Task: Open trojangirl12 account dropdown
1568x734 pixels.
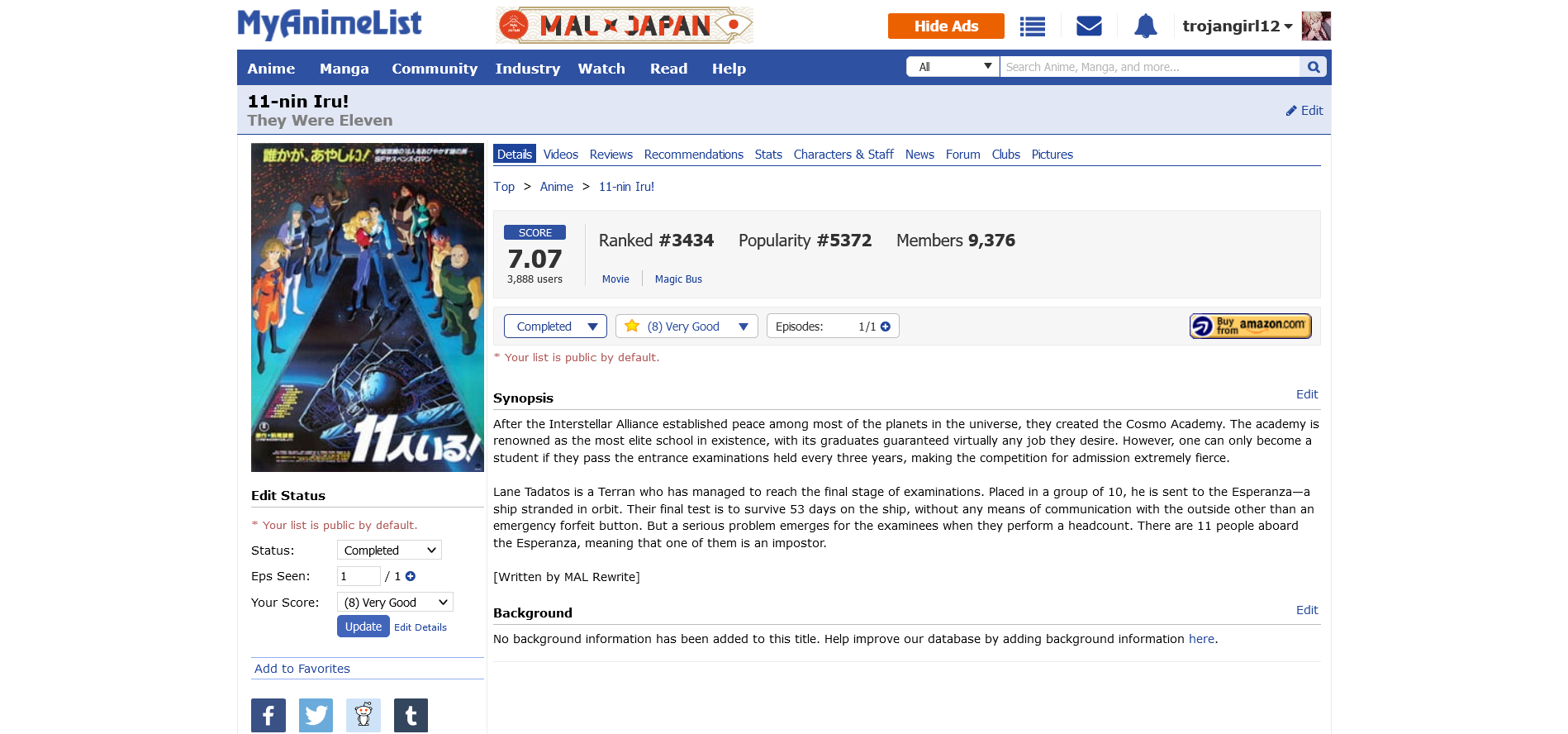Action: (1238, 26)
